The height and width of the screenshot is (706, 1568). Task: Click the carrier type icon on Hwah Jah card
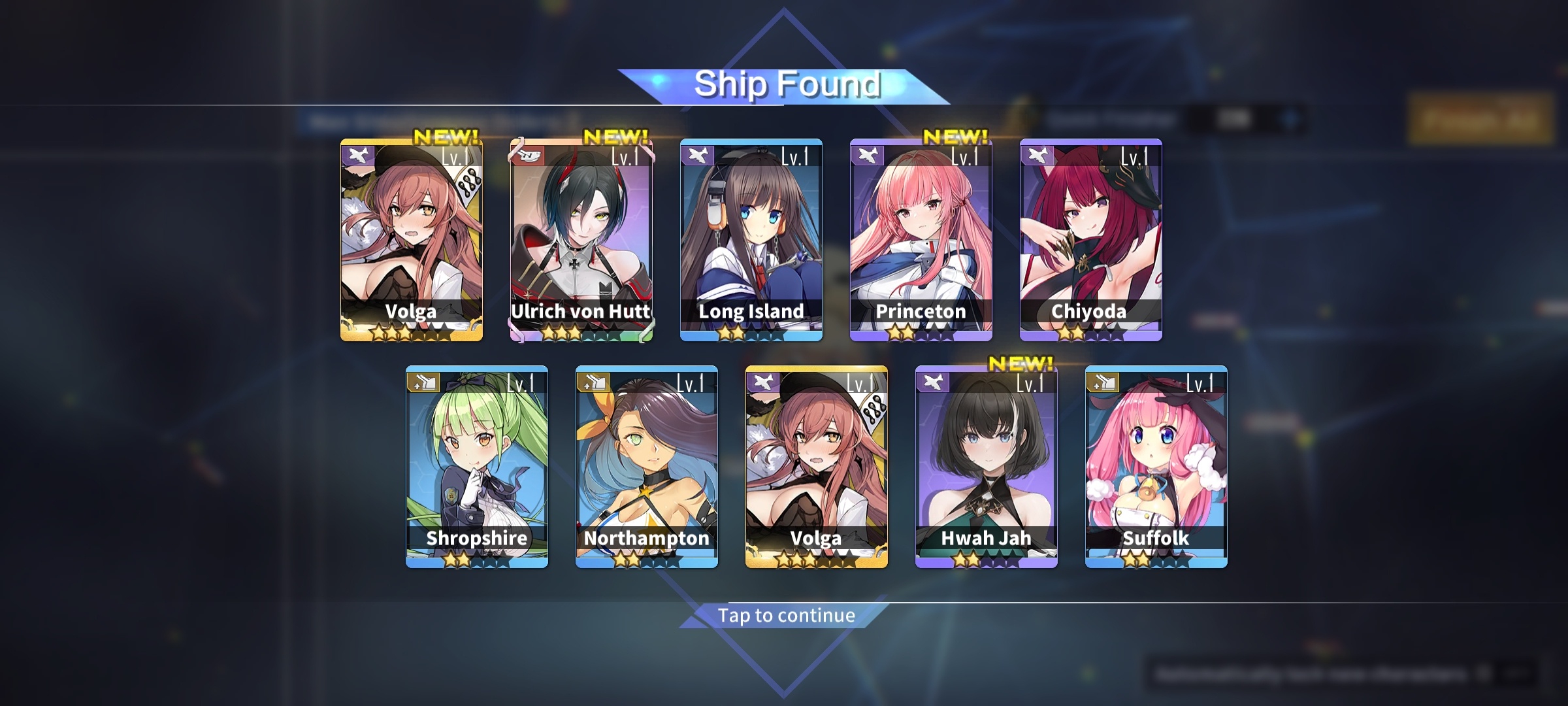(933, 382)
